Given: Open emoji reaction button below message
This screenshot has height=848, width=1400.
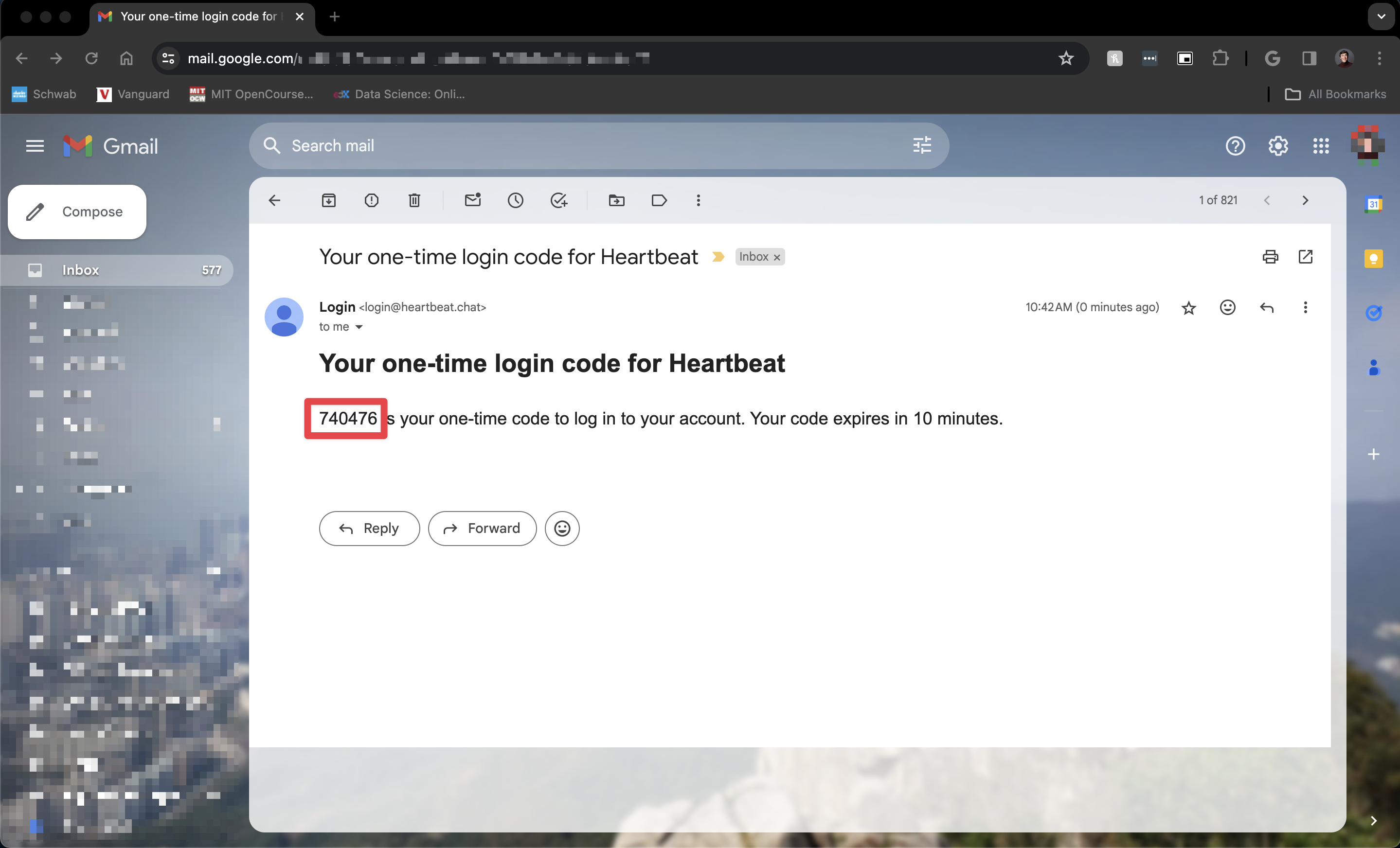Looking at the screenshot, I should 562,528.
